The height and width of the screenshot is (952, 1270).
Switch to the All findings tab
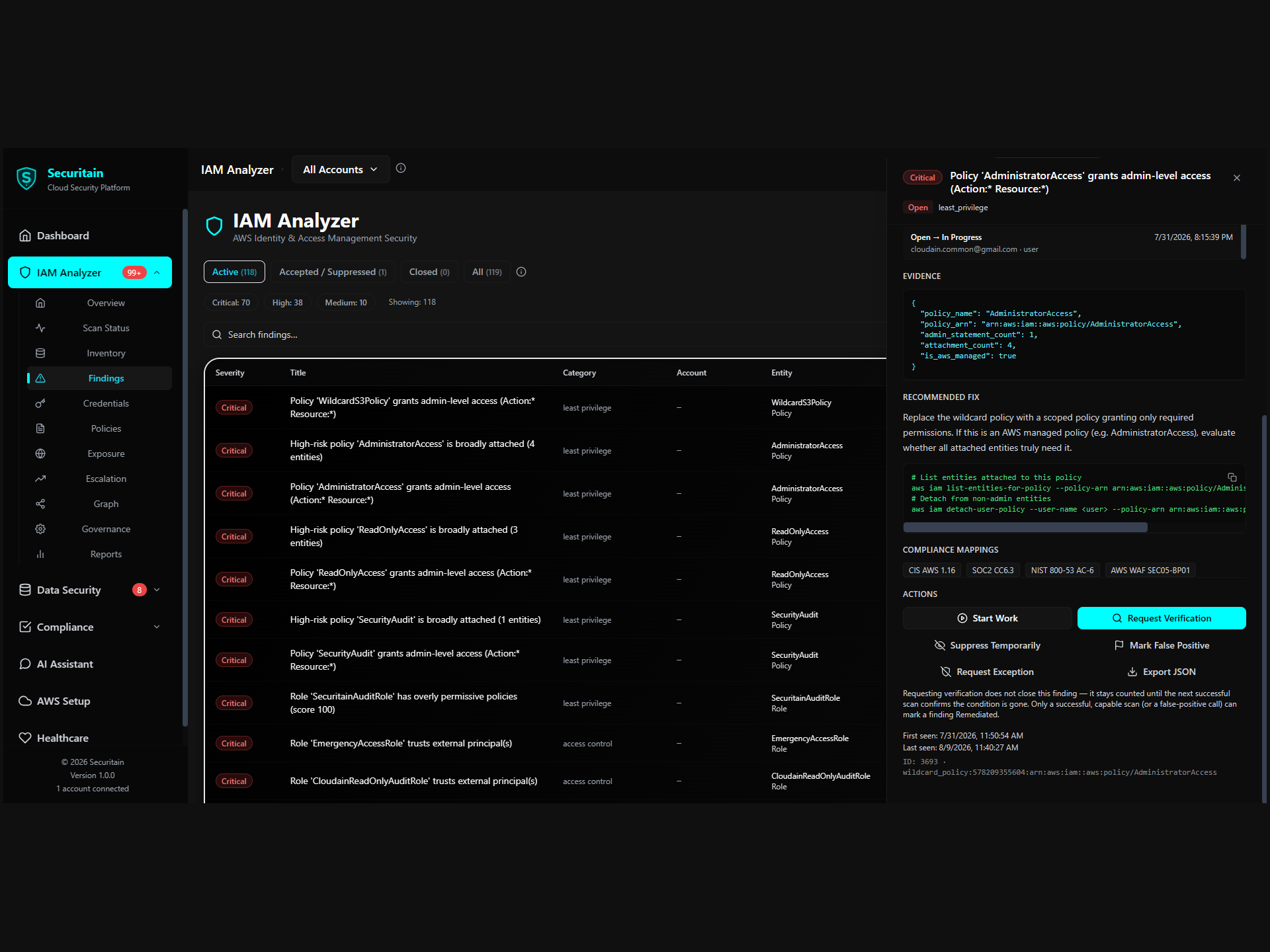coord(487,272)
